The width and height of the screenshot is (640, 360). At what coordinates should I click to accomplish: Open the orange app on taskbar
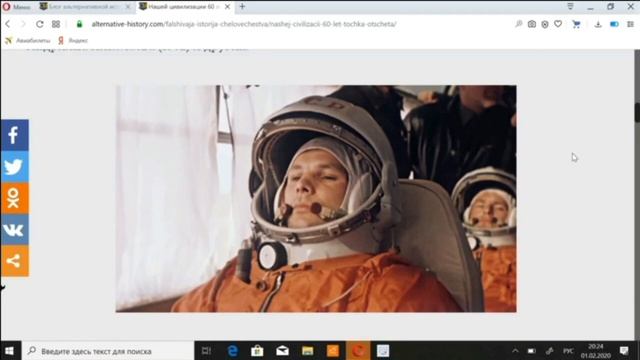point(333,351)
